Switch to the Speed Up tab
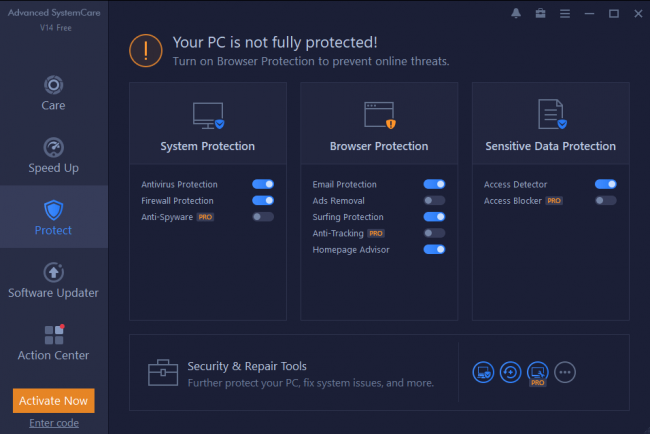Image resolution: width=650 pixels, height=434 pixels. point(54,155)
